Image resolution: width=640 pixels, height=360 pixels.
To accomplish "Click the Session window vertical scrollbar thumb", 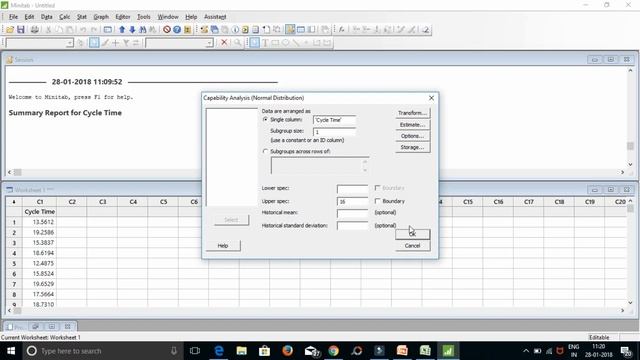I will (x=630, y=146).
